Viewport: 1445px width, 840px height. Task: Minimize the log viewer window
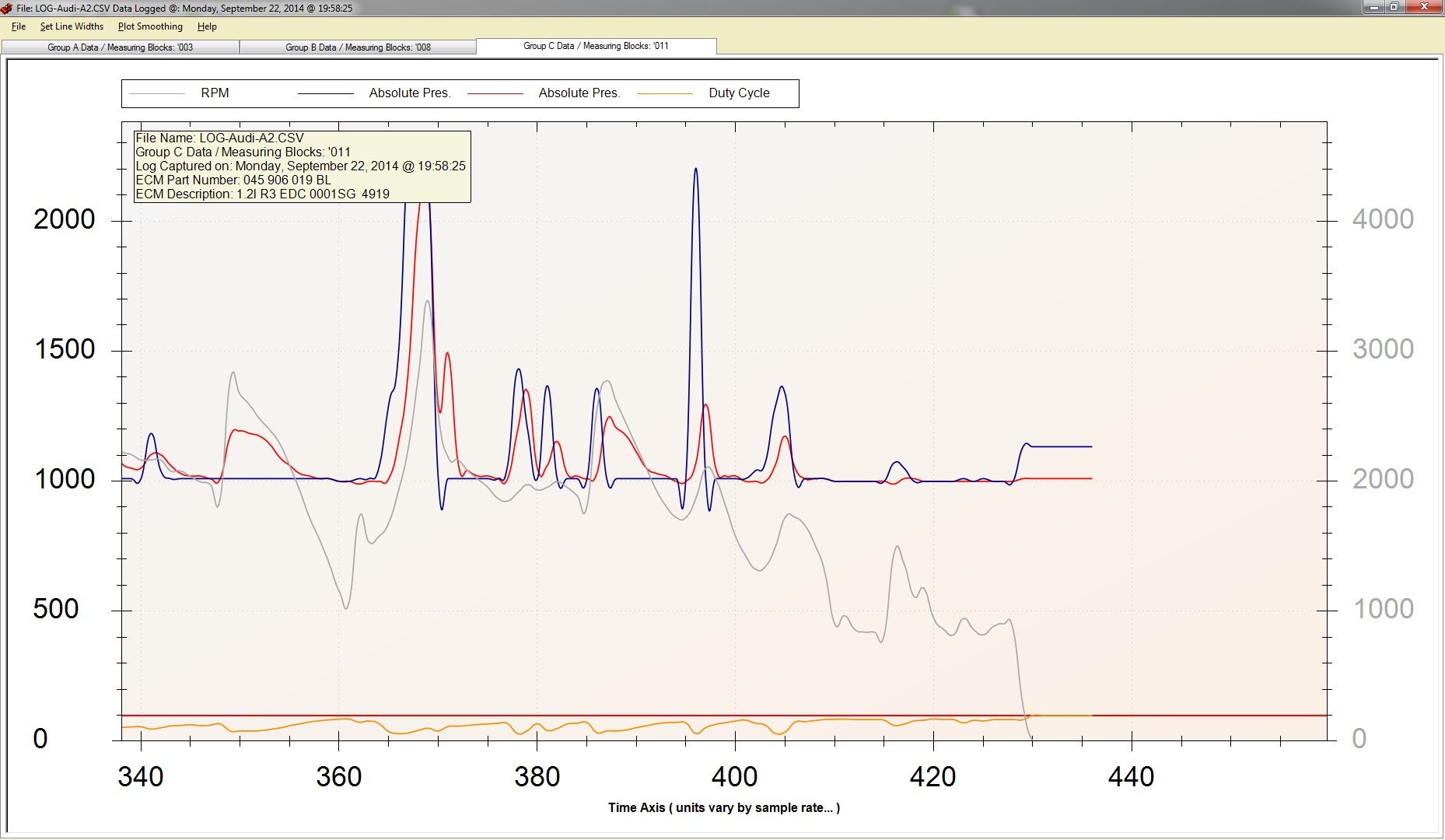1374,7
